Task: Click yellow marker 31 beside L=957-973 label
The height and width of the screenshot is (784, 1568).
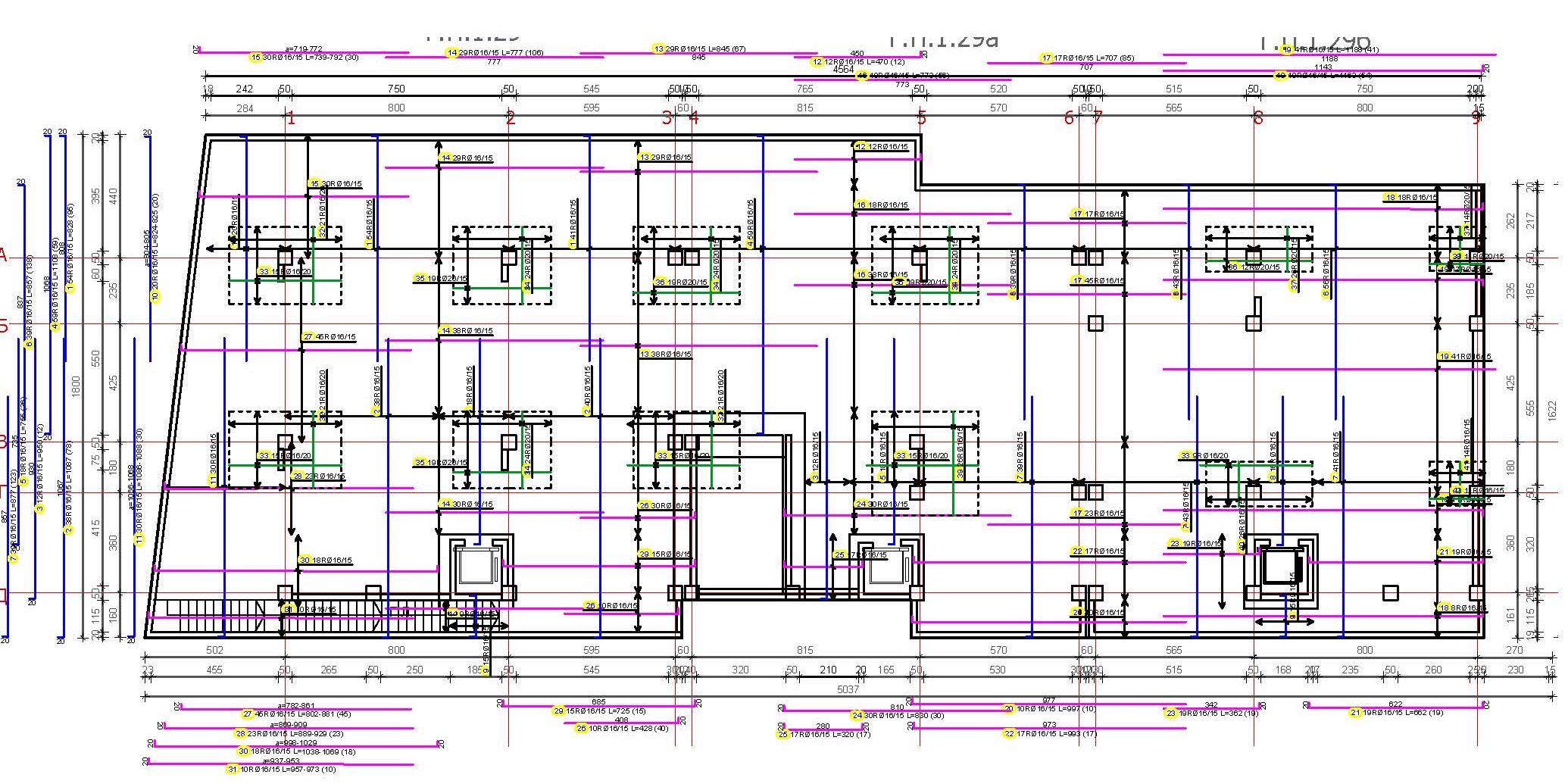Action: pyautogui.click(x=233, y=770)
